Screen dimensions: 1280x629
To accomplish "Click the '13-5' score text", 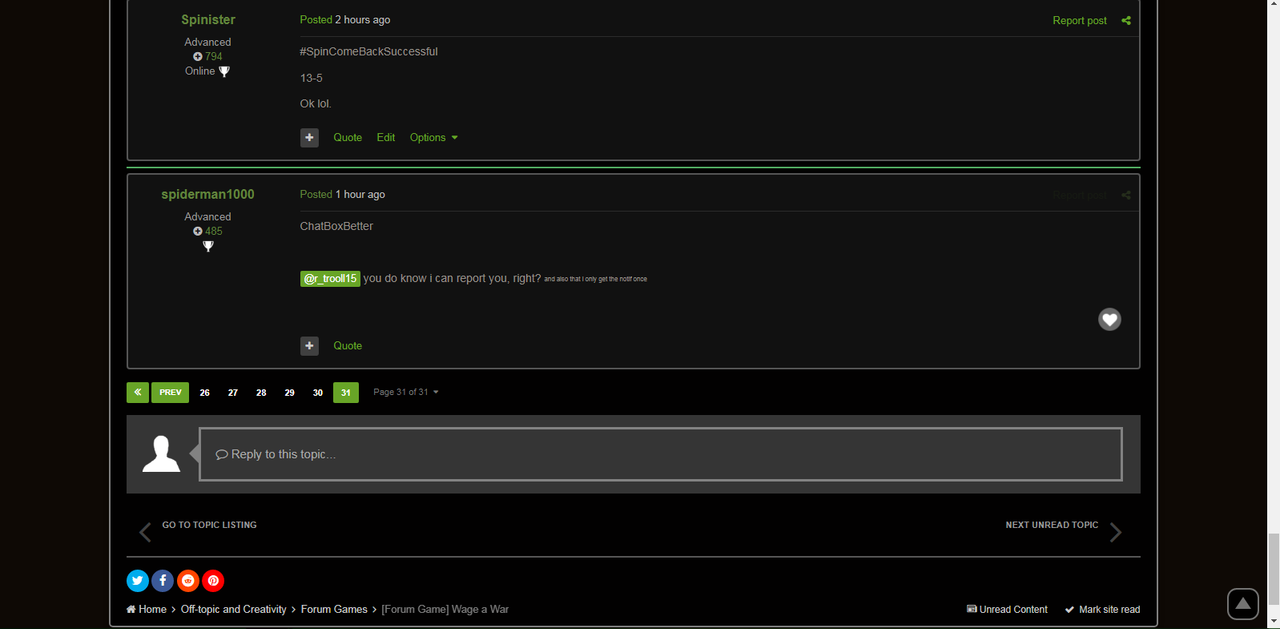I will point(311,78).
